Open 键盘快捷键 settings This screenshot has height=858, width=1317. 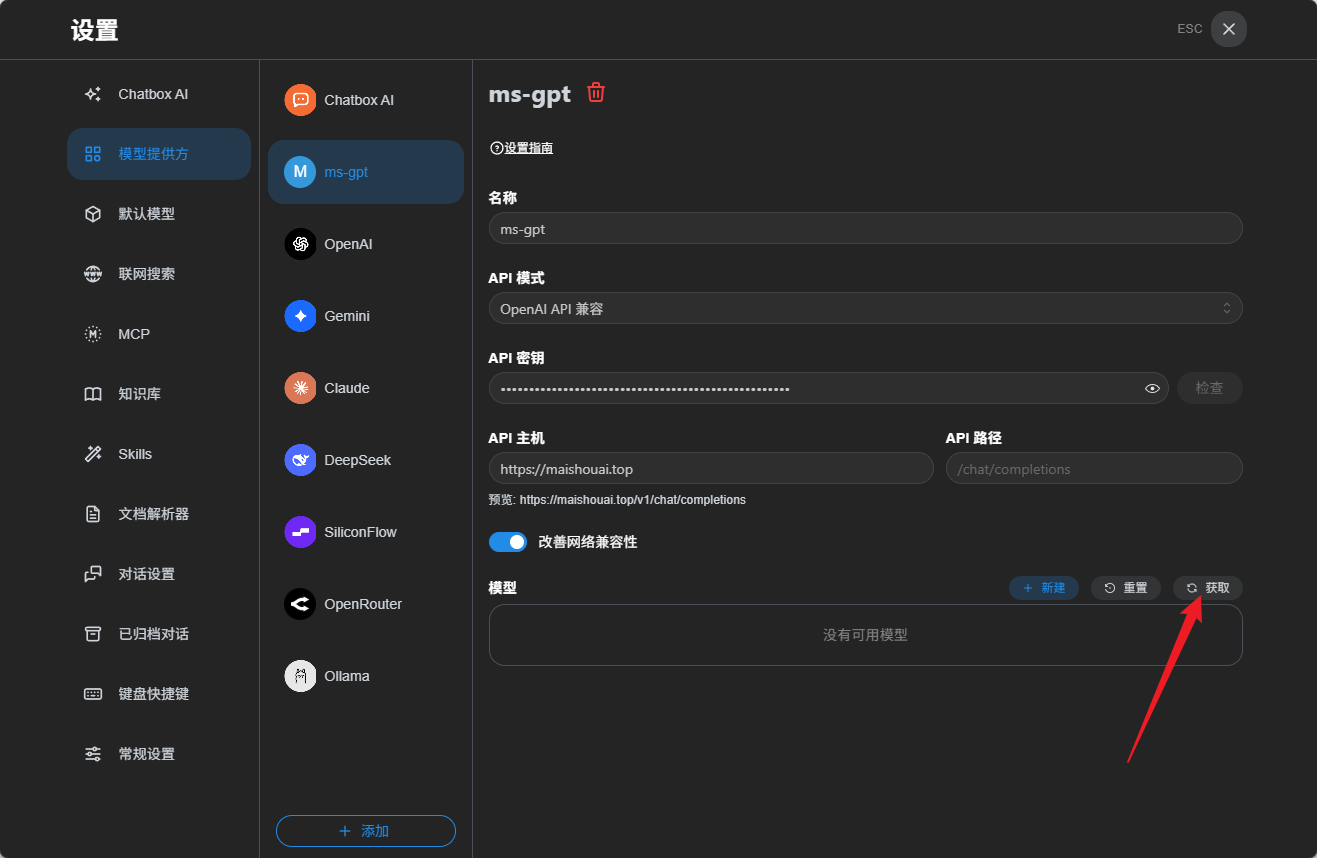point(159,694)
